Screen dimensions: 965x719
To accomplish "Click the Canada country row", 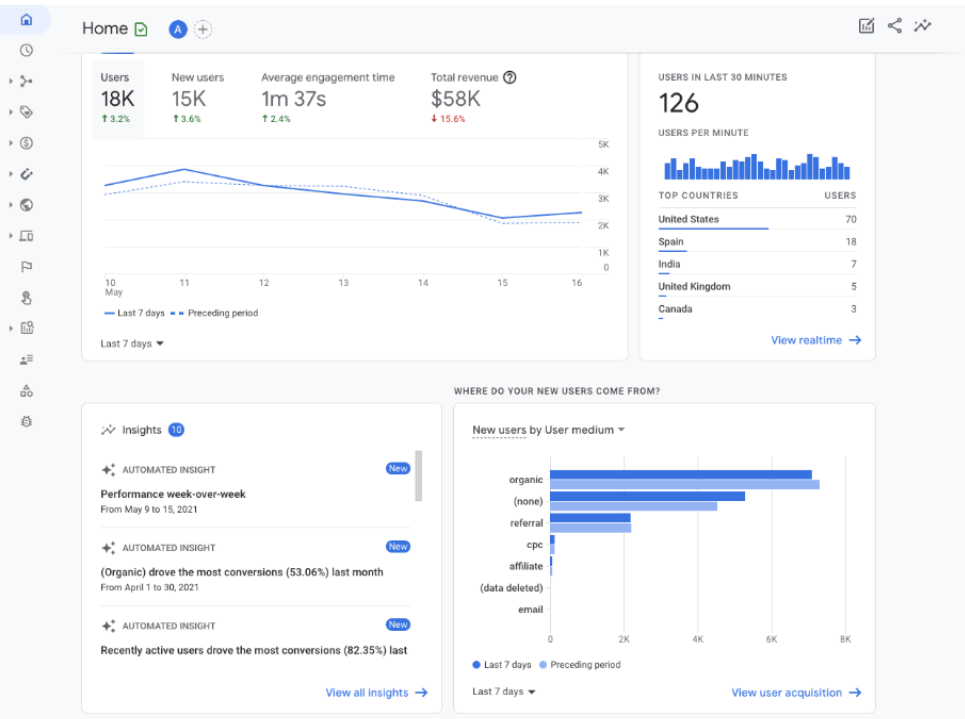I will pyautogui.click(x=757, y=309).
